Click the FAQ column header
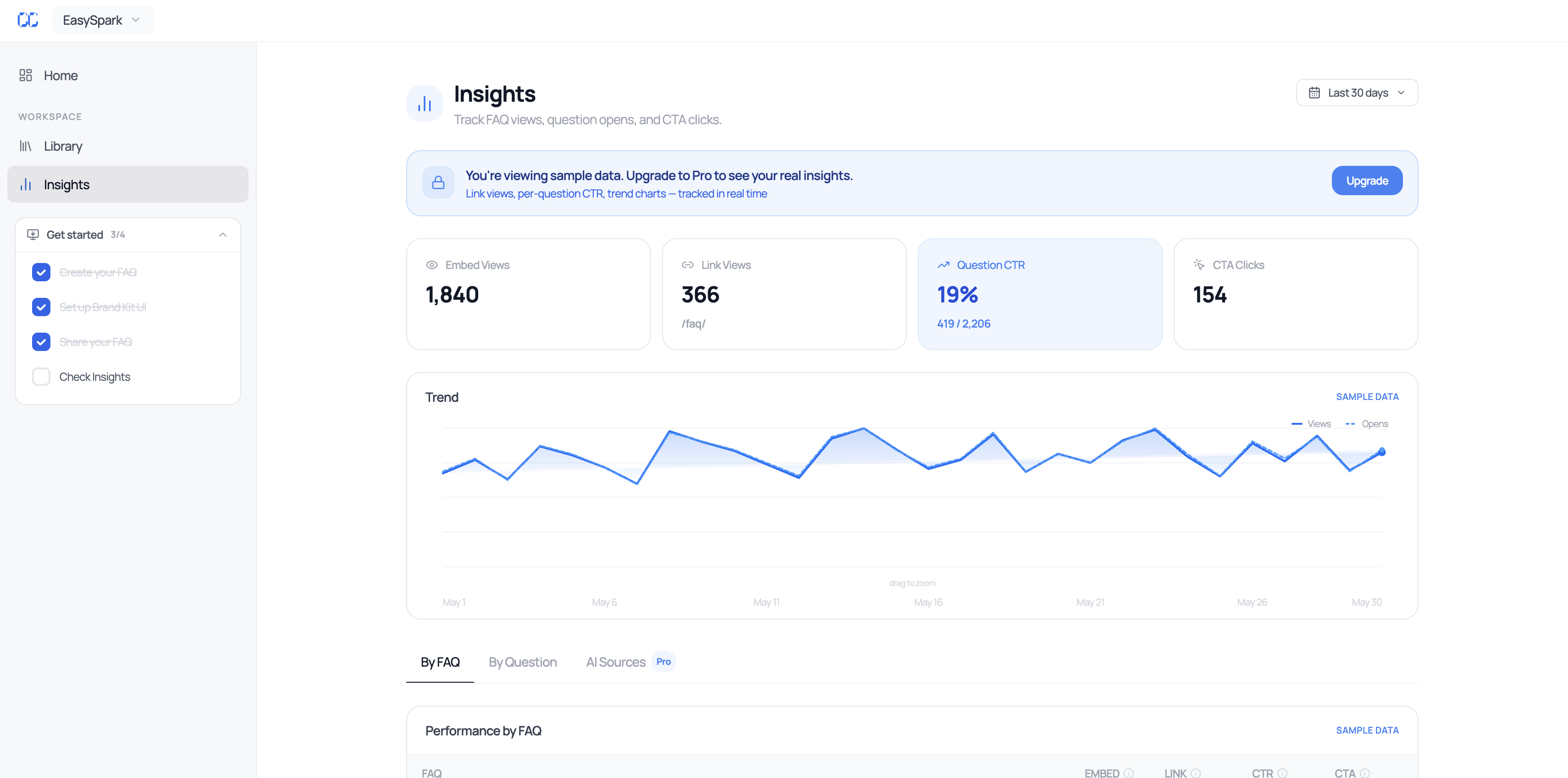This screenshot has width=1568, height=778. pos(431,773)
